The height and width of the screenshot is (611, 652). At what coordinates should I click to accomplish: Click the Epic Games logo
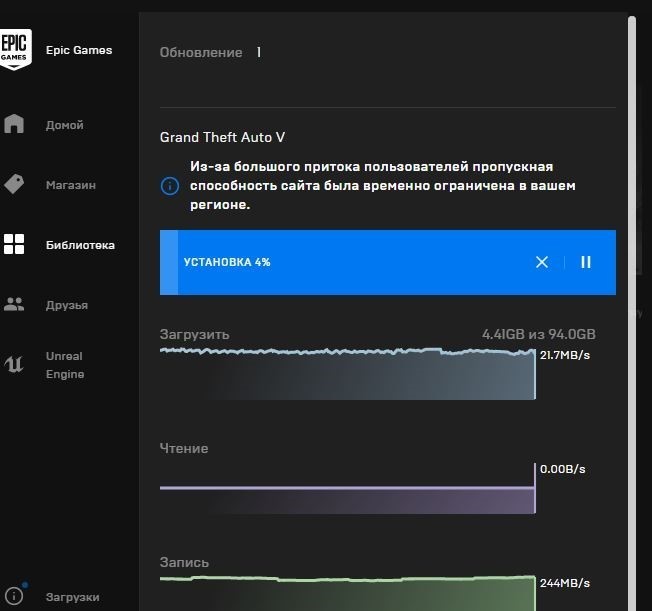[x=15, y=49]
